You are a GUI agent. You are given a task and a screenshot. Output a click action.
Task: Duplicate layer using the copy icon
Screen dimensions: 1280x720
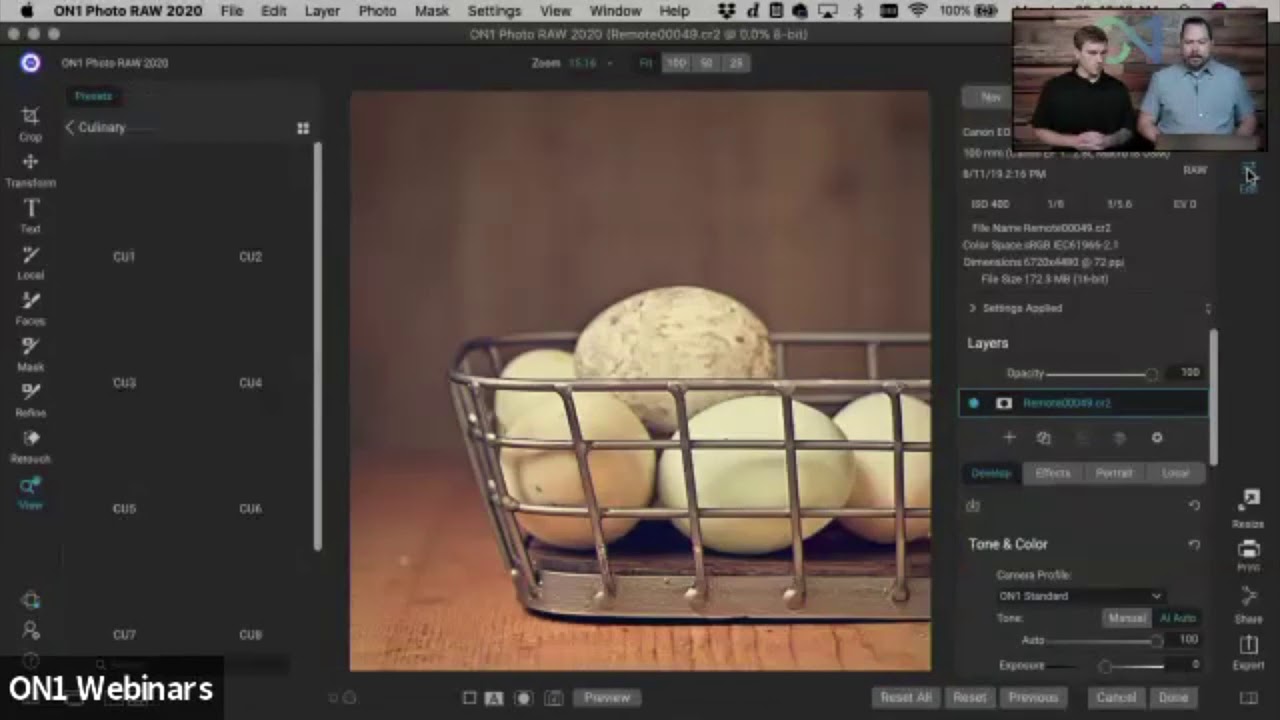[x=1044, y=438]
